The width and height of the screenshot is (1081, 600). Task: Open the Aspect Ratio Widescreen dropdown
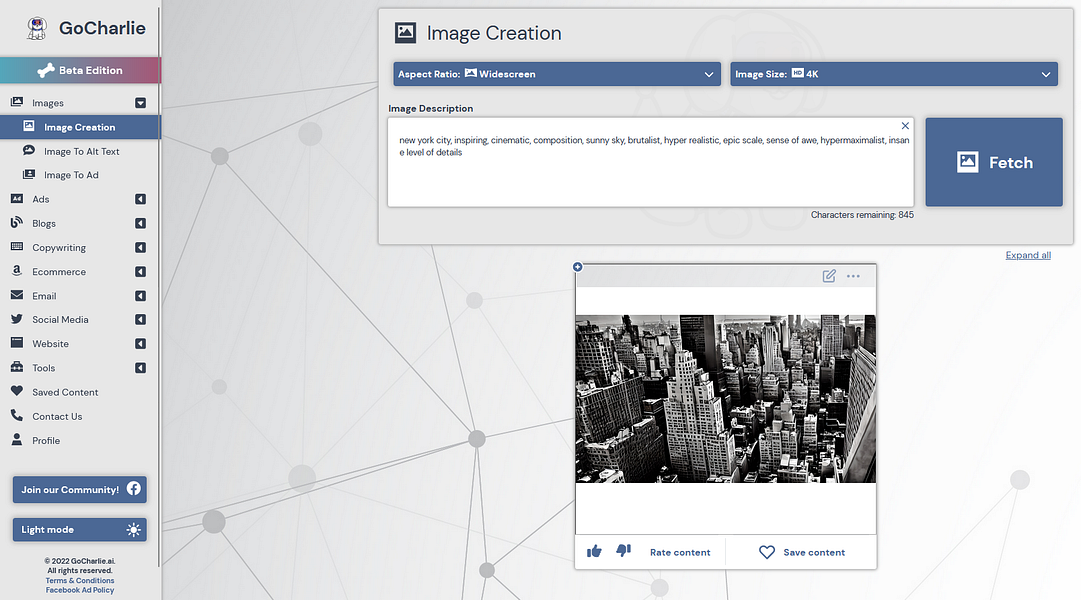pos(557,74)
